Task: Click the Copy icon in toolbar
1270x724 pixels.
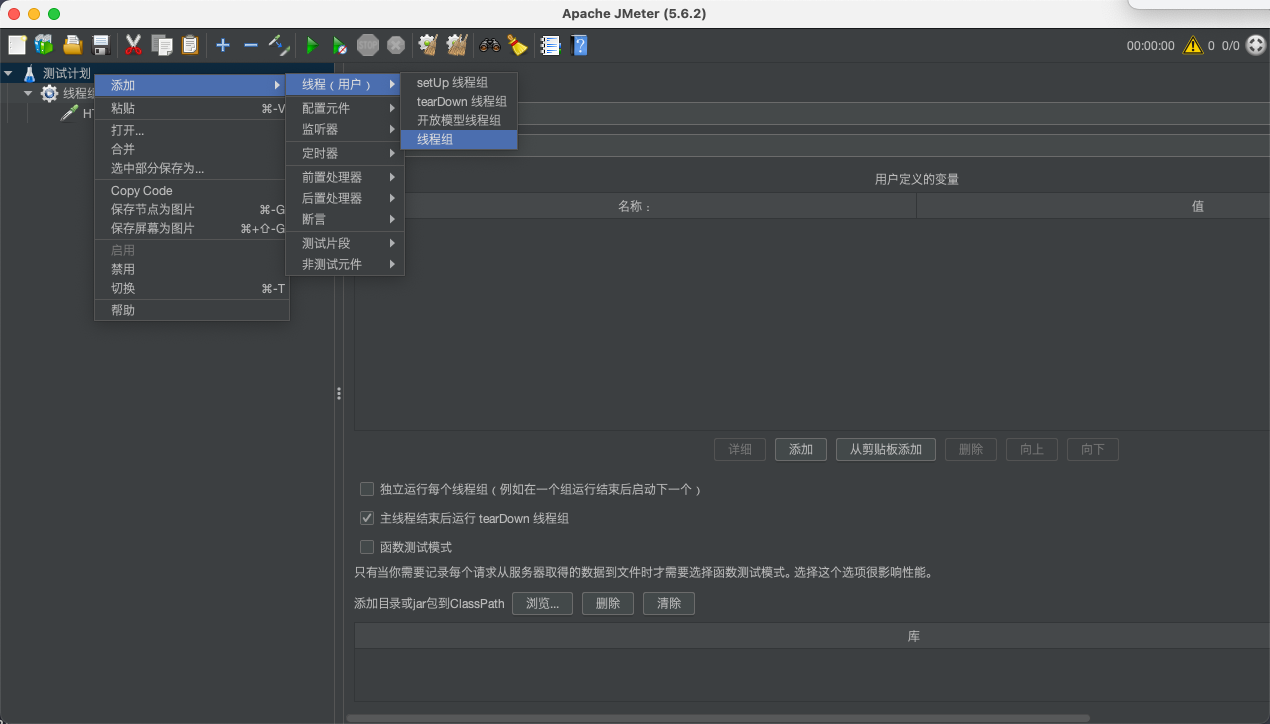Action: [x=162, y=45]
